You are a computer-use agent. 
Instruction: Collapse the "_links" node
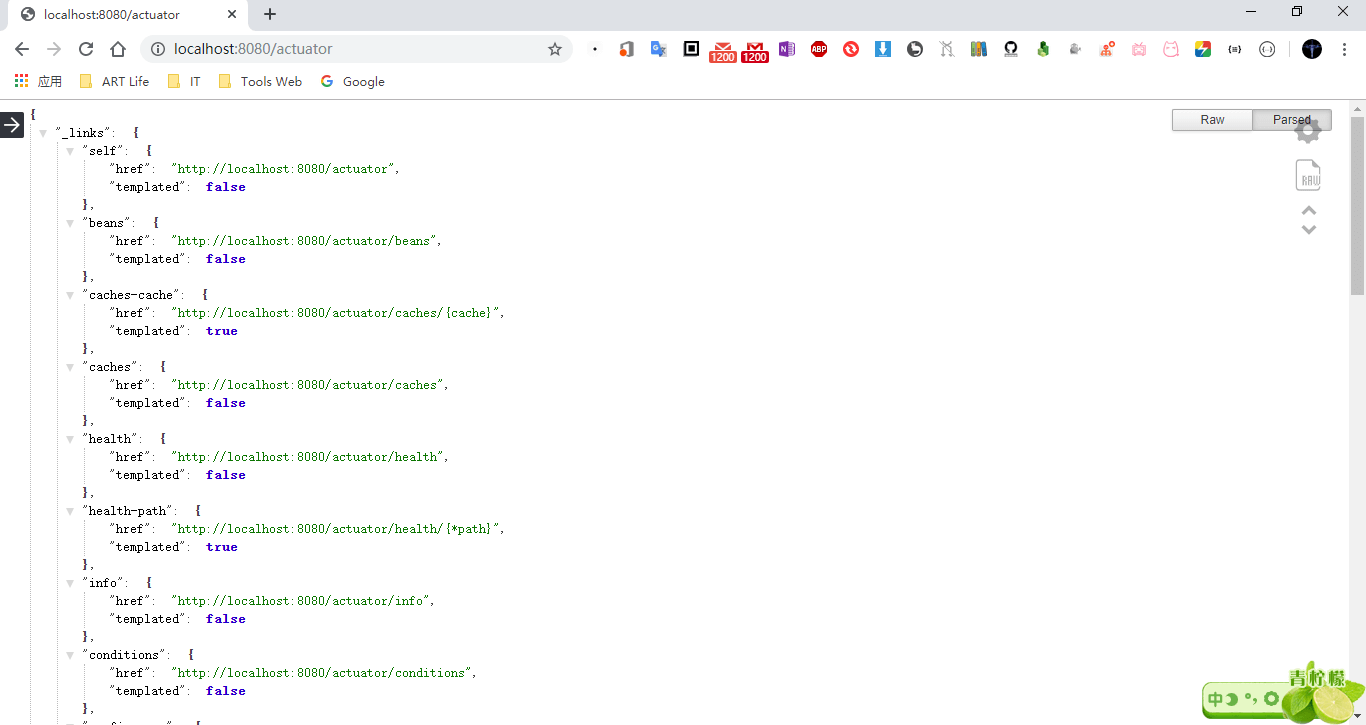[x=43, y=133]
